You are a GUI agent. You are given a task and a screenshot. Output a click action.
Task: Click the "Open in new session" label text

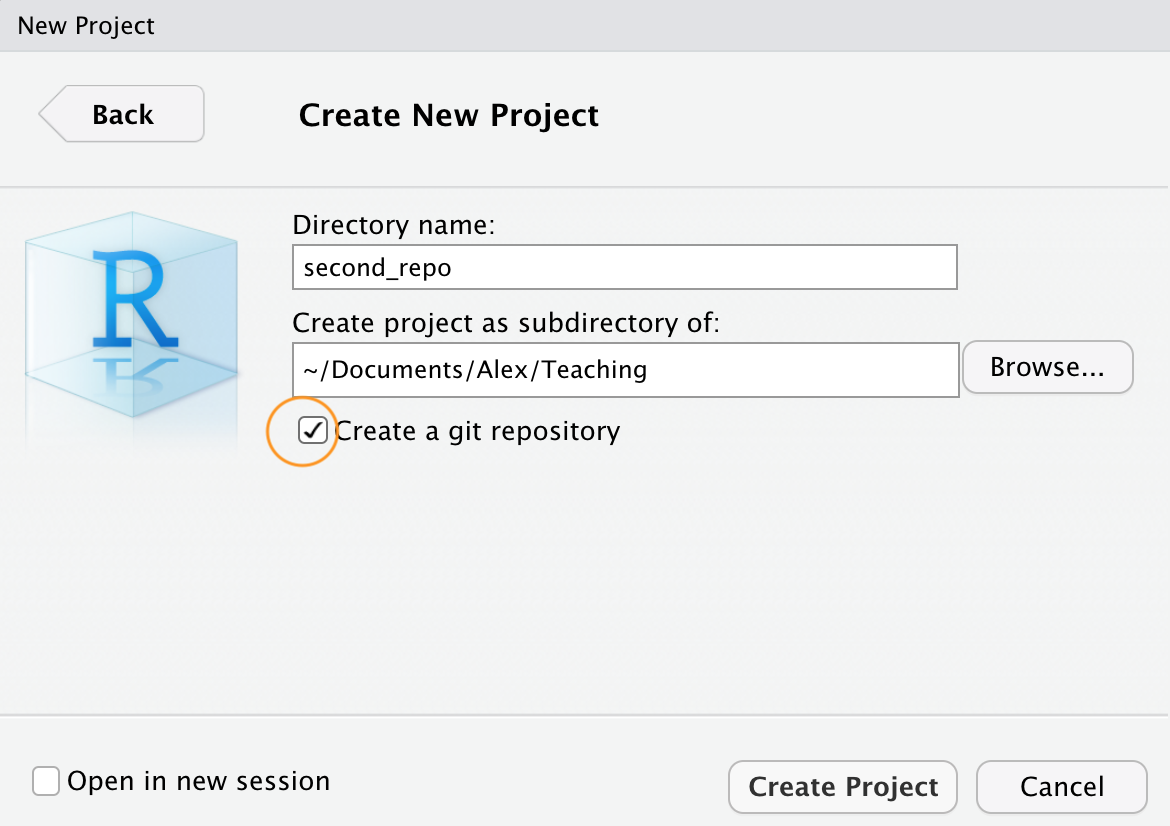point(198,781)
